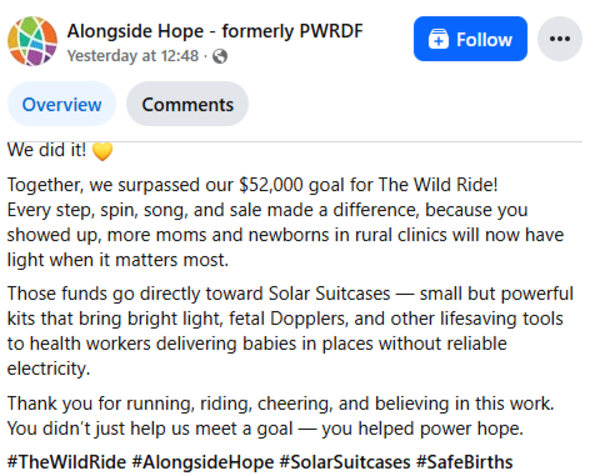Follow the Alongside Hope page
600x476 pixels.
tap(470, 40)
